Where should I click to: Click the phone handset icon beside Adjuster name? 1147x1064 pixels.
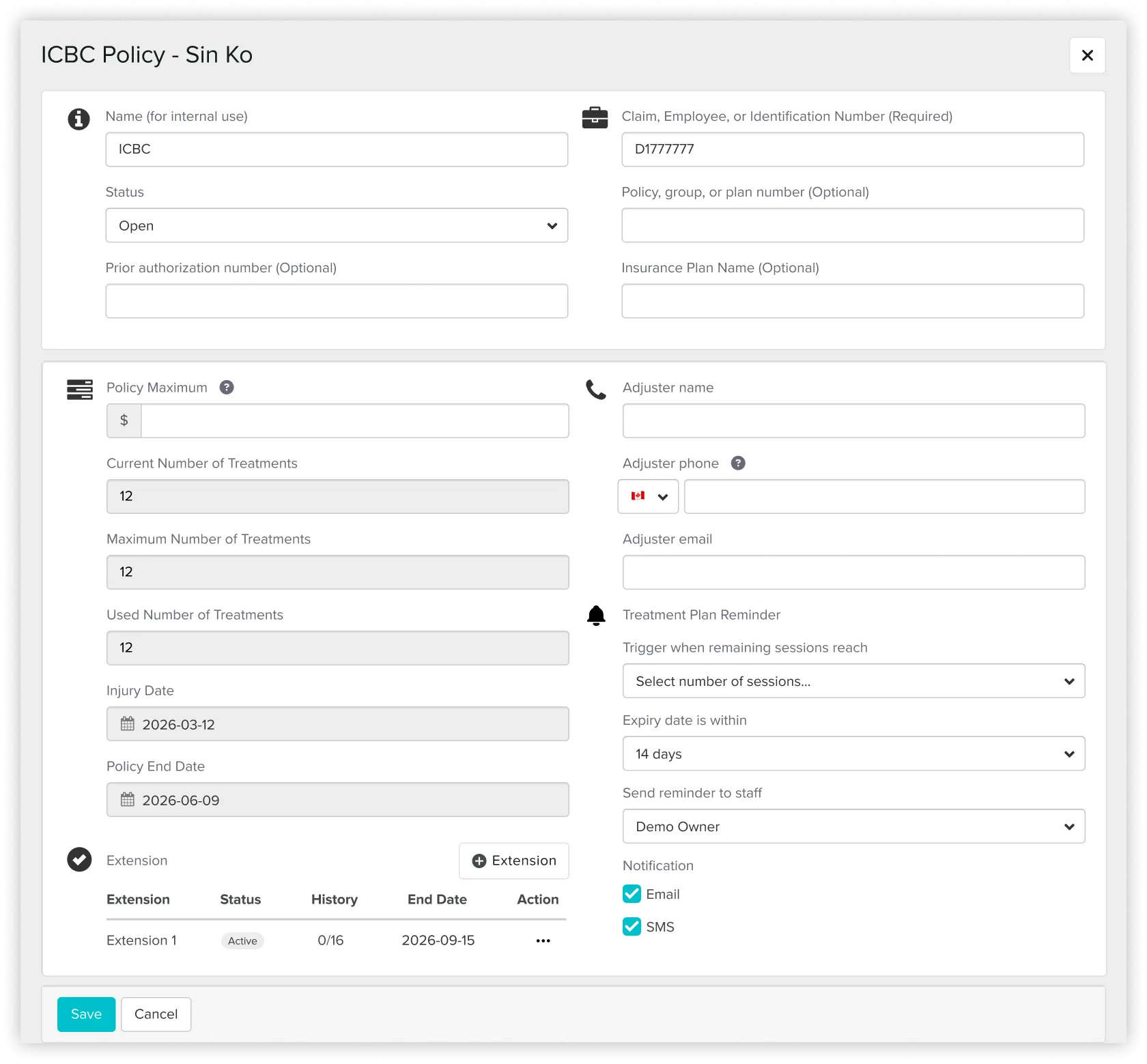pos(596,390)
